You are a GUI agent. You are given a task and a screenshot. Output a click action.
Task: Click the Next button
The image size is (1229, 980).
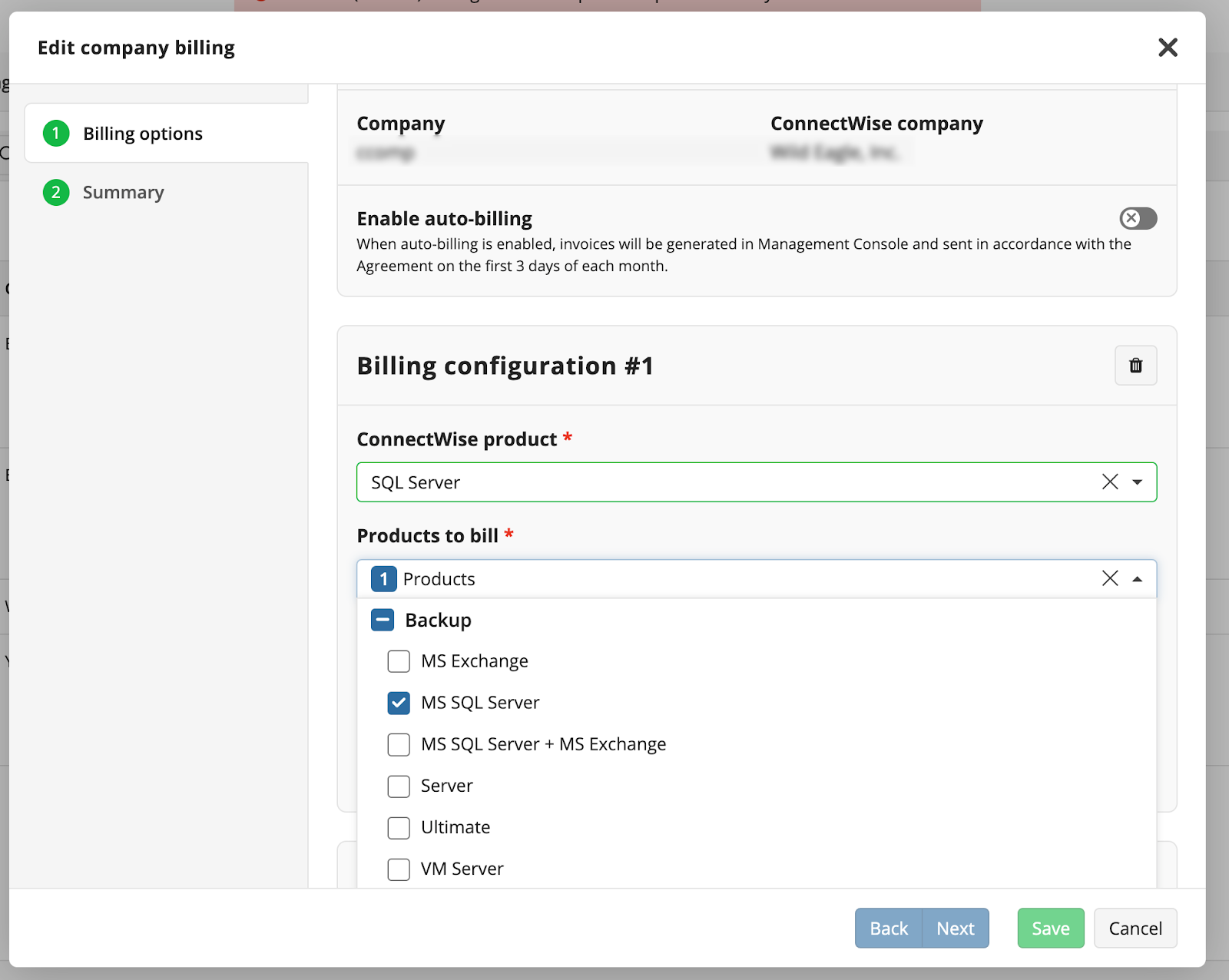pyautogui.click(x=956, y=928)
